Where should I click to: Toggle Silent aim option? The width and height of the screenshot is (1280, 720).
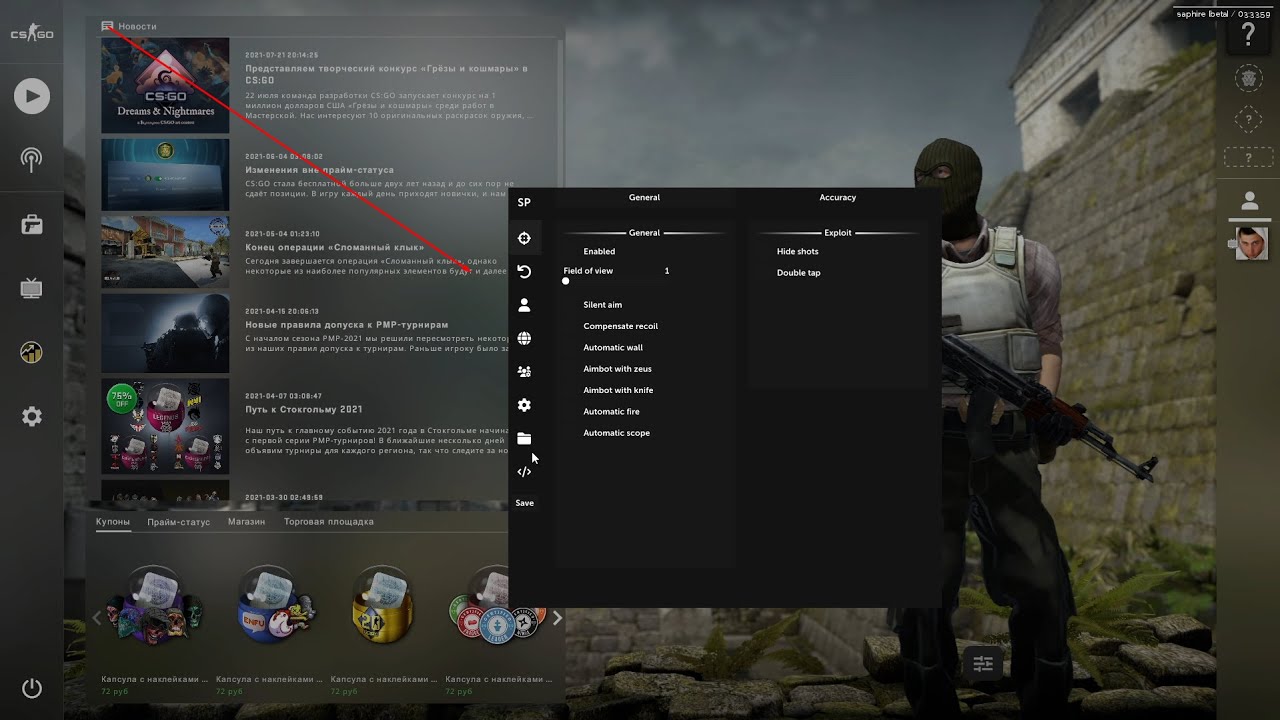click(x=602, y=305)
